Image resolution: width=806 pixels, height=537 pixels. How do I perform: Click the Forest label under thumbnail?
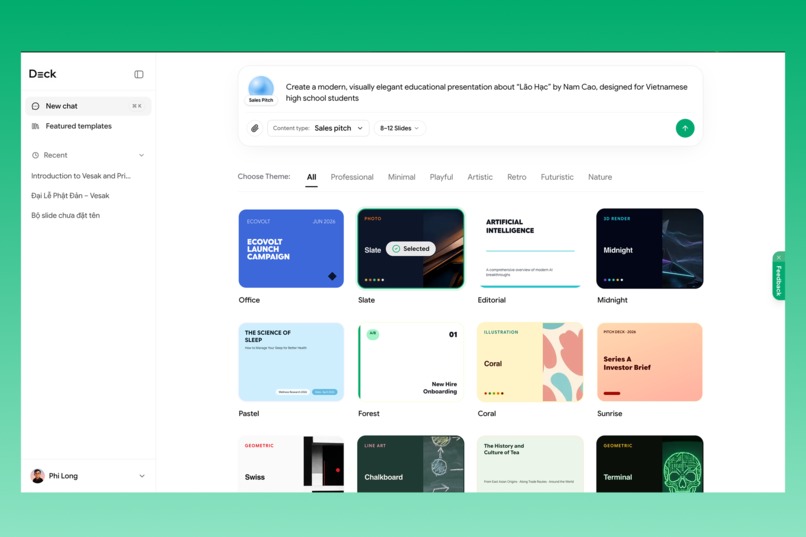tap(369, 414)
